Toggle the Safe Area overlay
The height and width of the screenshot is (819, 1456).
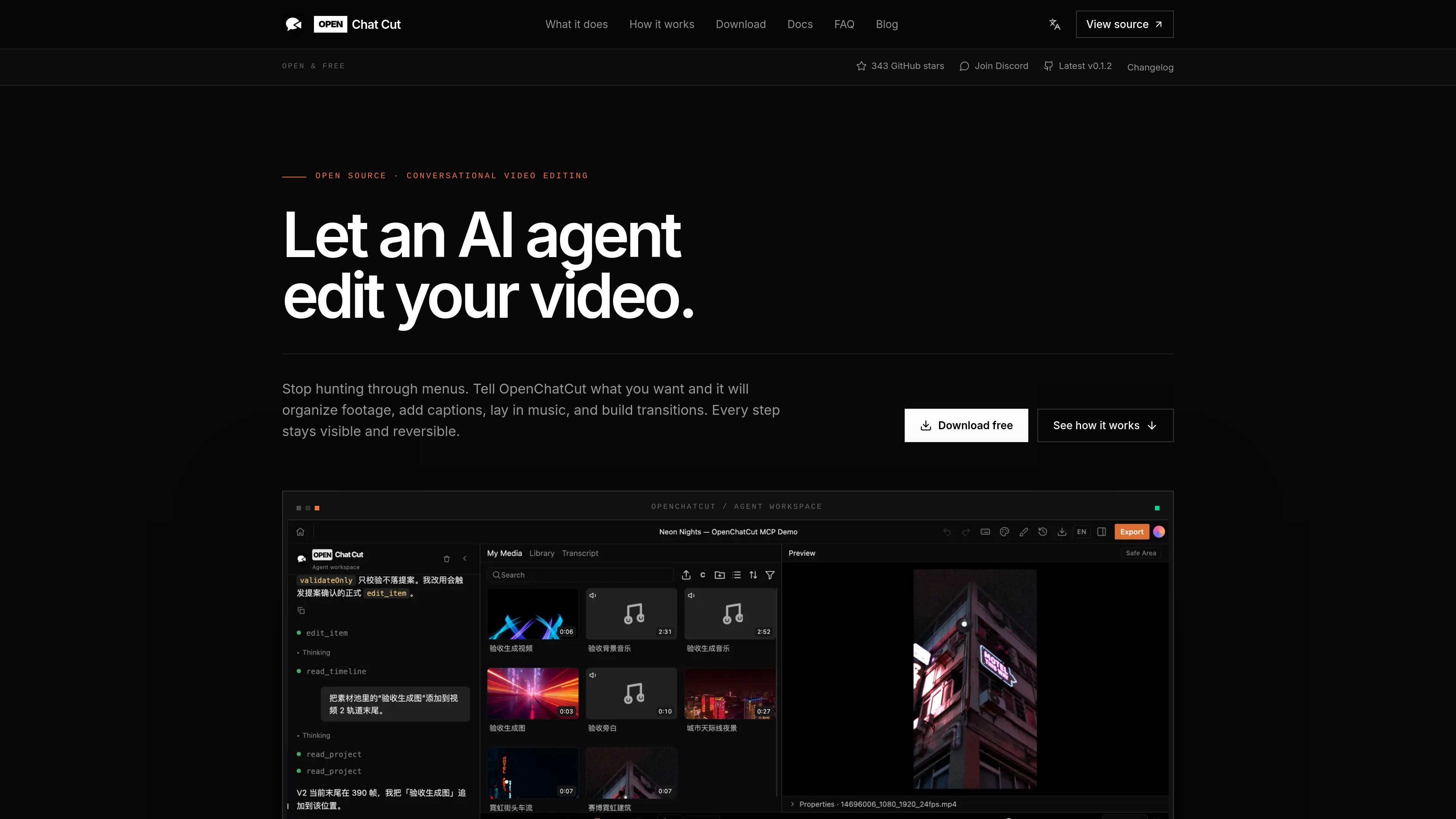[1141, 553]
